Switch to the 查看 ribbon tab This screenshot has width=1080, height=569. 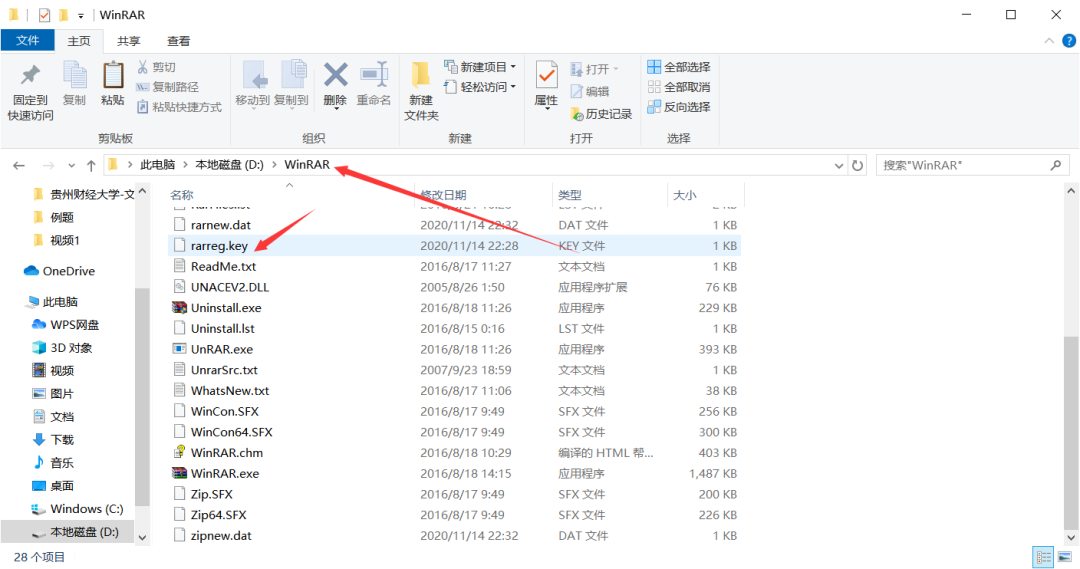pyautogui.click(x=178, y=41)
